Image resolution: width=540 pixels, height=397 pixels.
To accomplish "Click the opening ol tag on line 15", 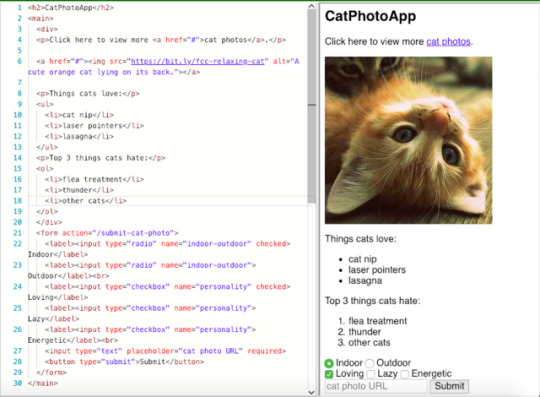I will (45, 169).
